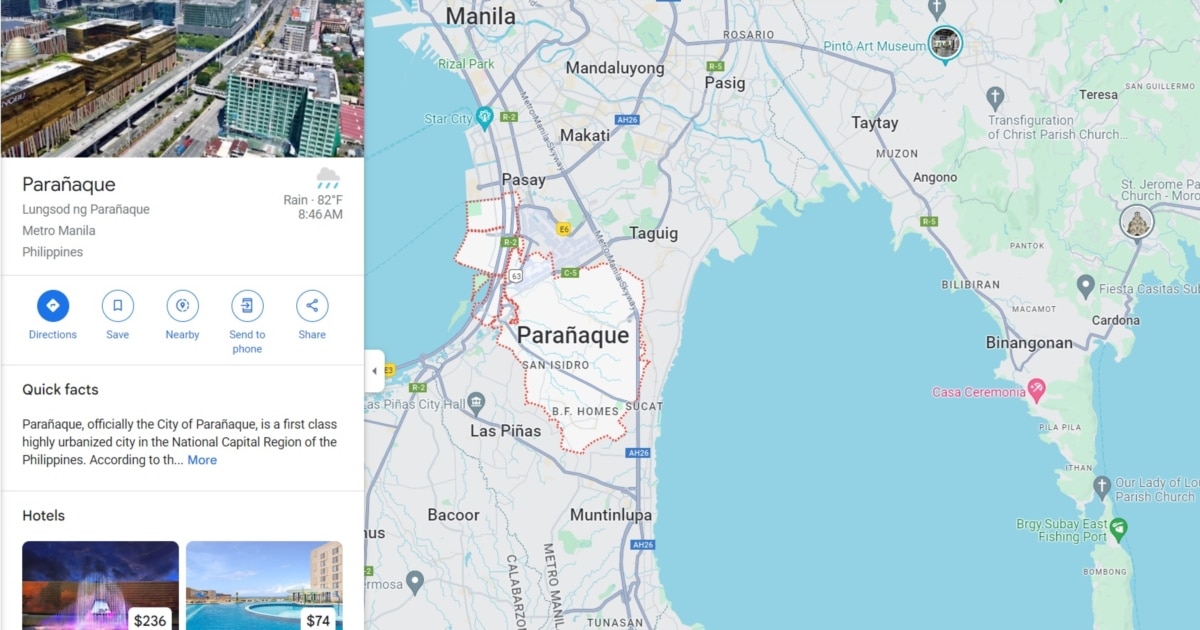Click the Makati map label

[x=585, y=135]
